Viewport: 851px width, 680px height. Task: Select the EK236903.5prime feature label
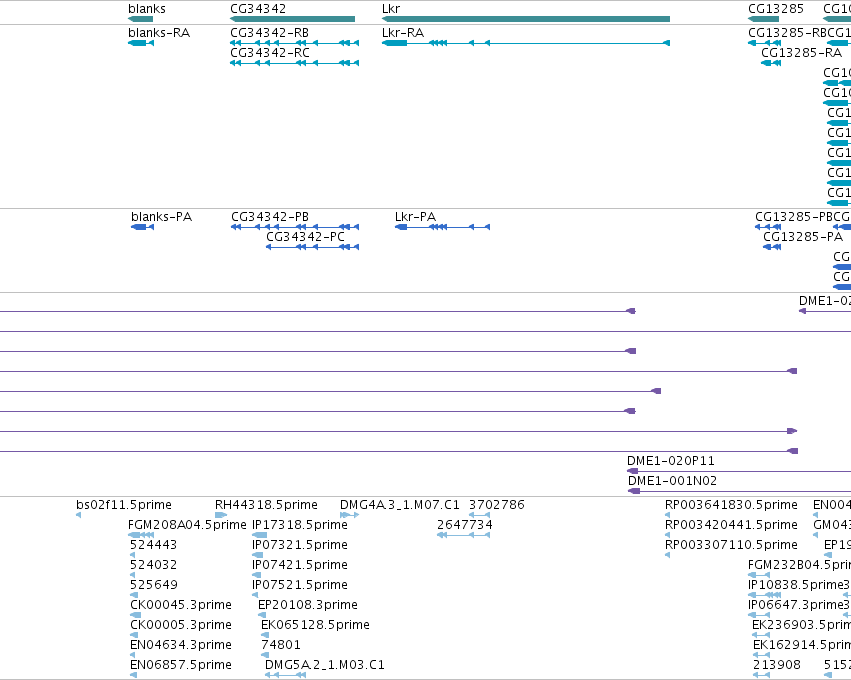801,625
